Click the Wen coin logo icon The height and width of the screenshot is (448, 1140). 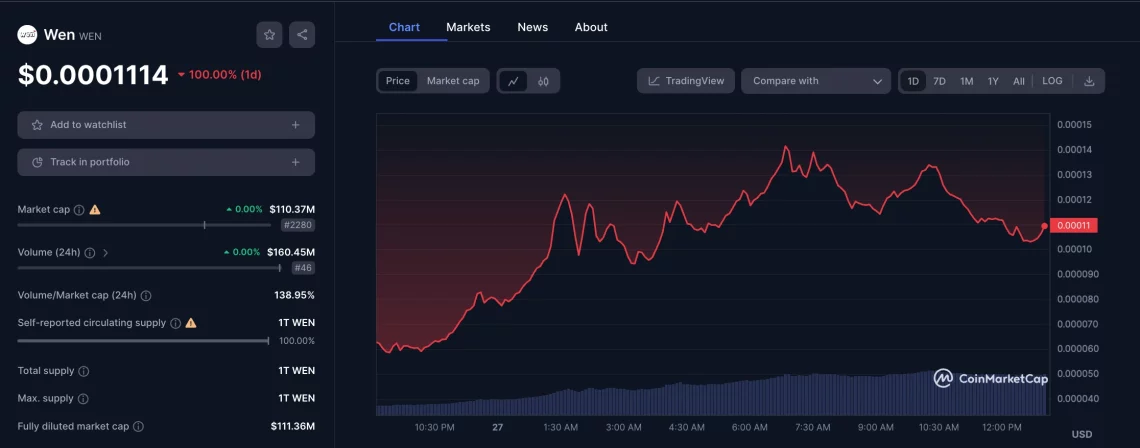click(x=28, y=34)
